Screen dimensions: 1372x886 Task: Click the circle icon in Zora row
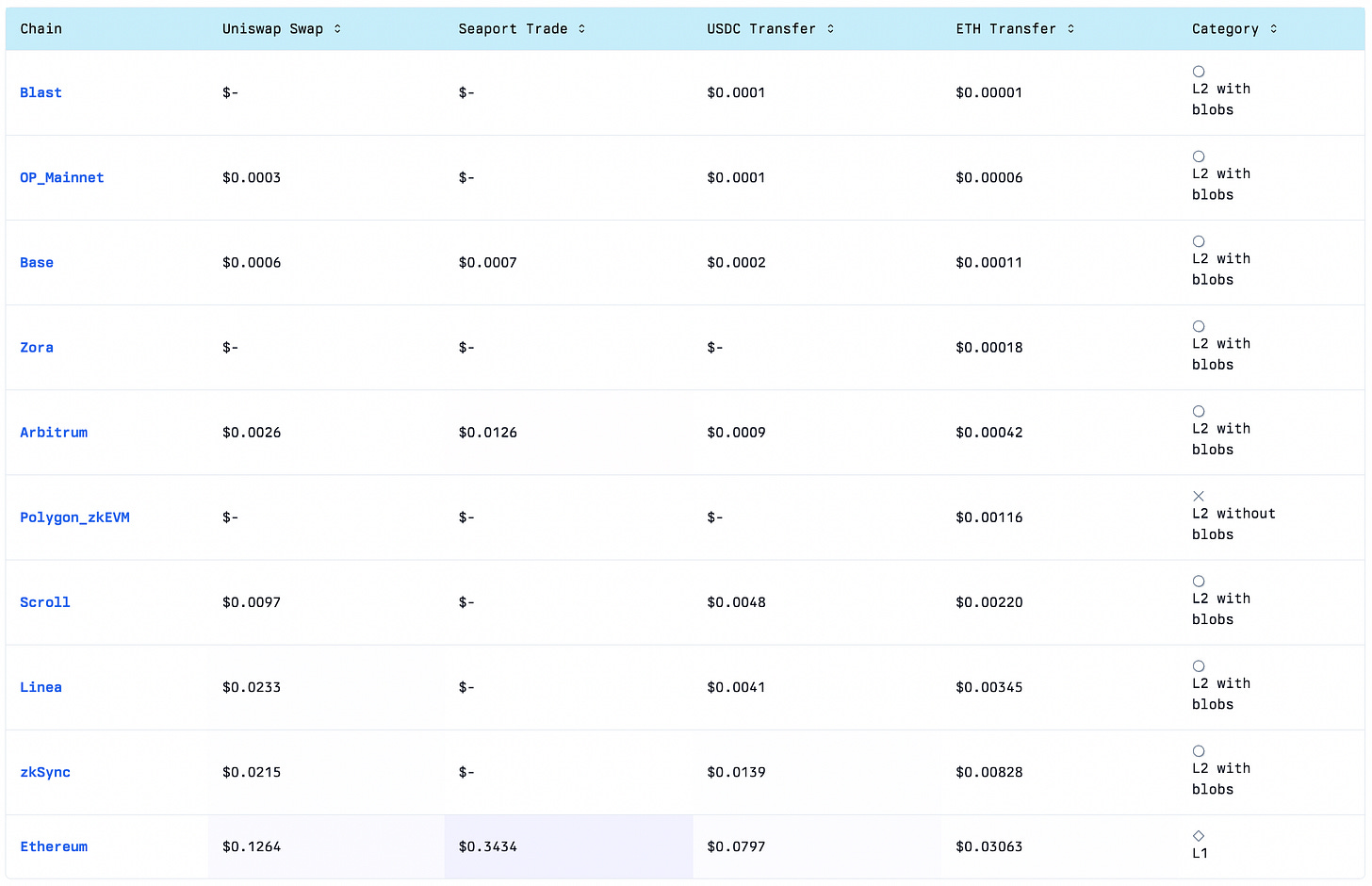(1199, 326)
